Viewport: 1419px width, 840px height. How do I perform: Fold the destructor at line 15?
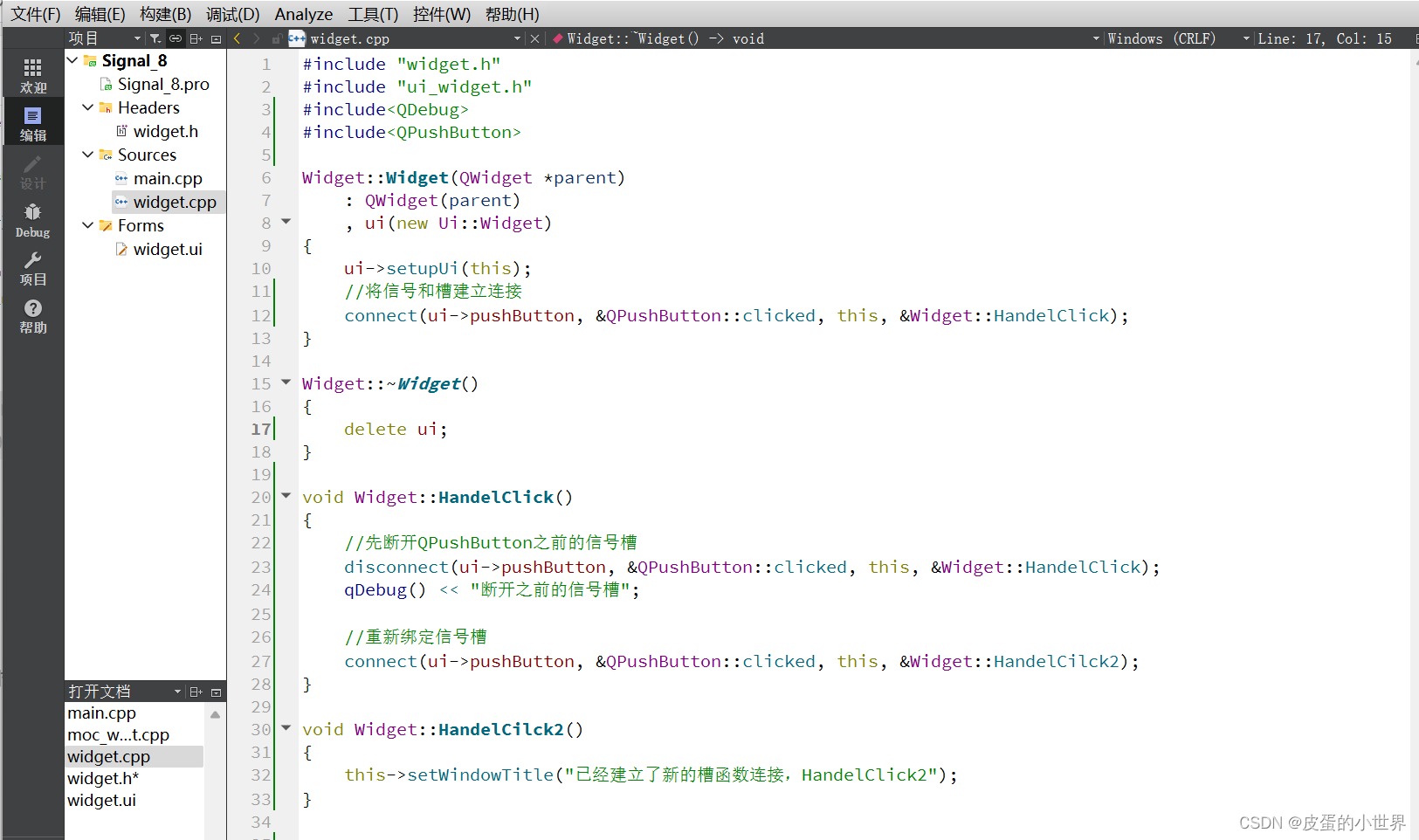click(x=286, y=382)
